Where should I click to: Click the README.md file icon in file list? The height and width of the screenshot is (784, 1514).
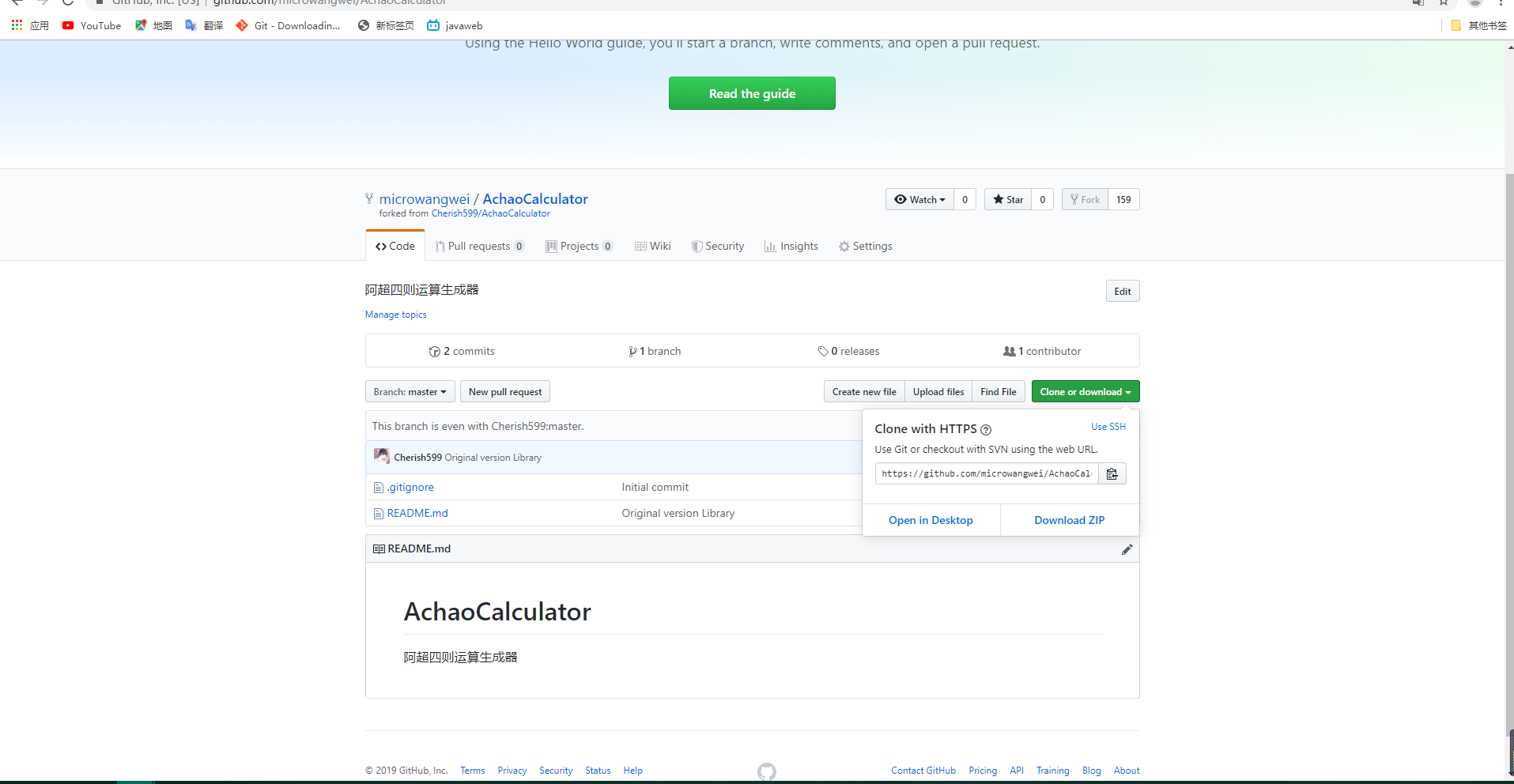378,514
